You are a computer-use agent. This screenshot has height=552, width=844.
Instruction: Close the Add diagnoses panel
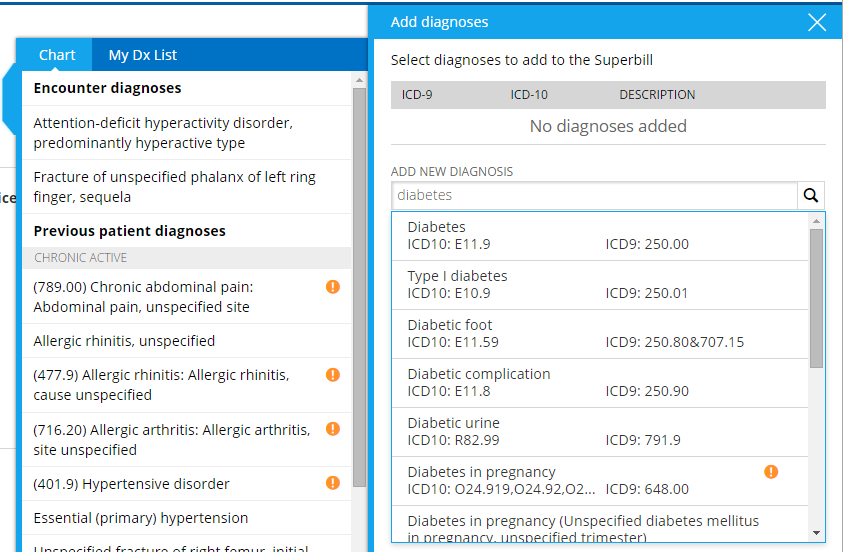coord(817,22)
